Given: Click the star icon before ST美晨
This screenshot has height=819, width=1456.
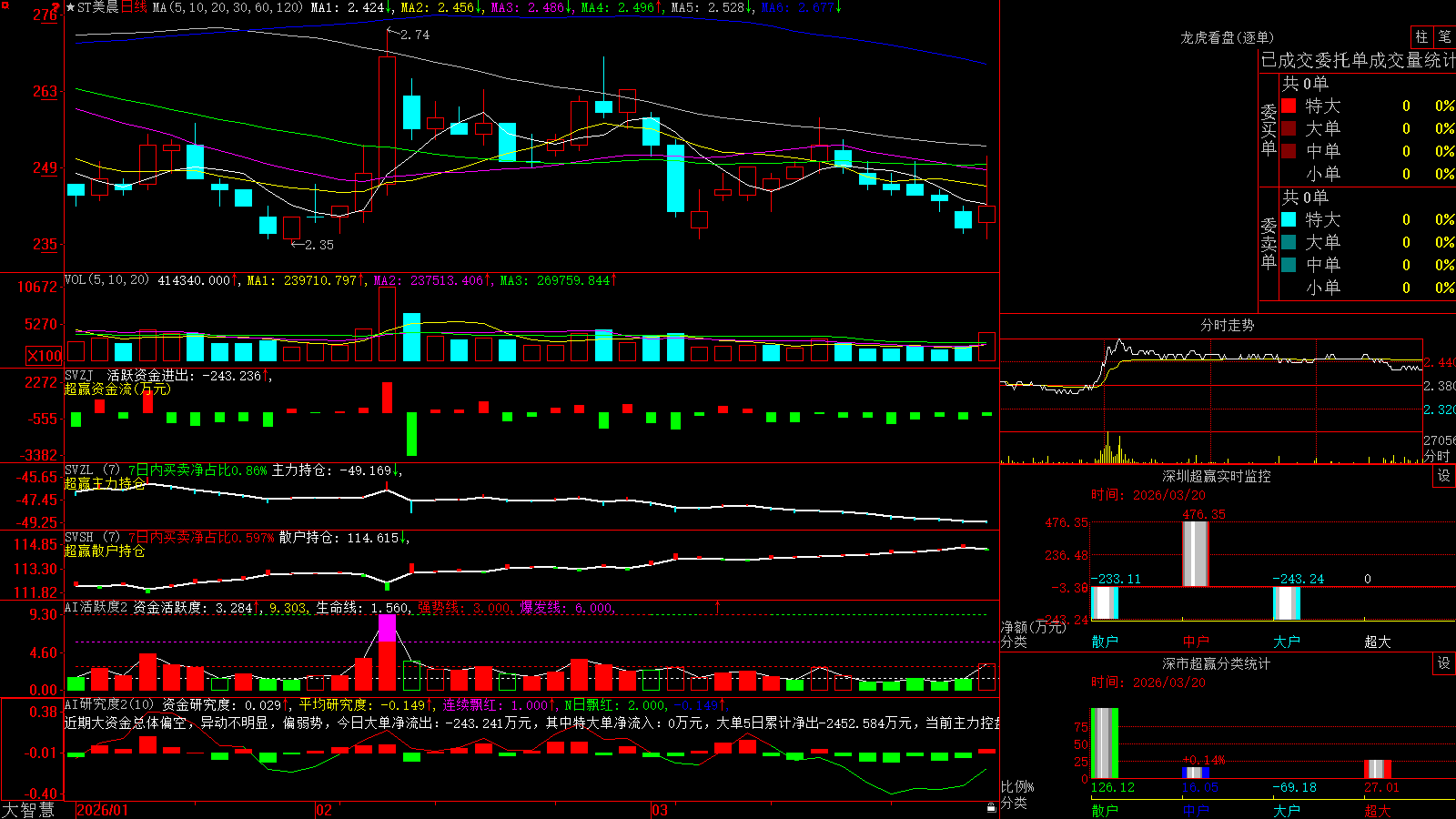Looking at the screenshot, I should [x=70, y=7].
